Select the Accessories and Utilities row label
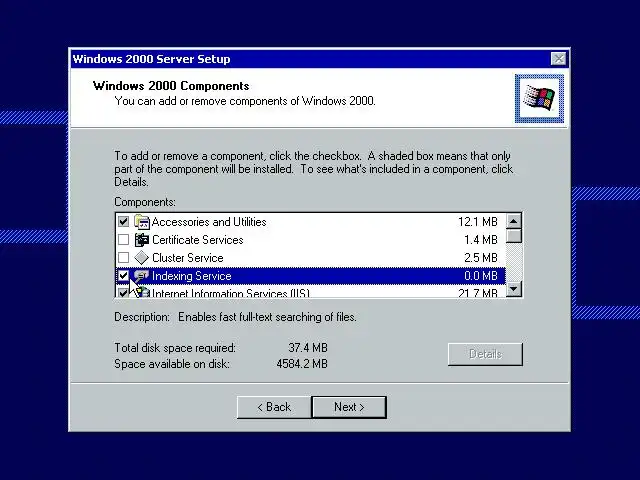 [209, 222]
